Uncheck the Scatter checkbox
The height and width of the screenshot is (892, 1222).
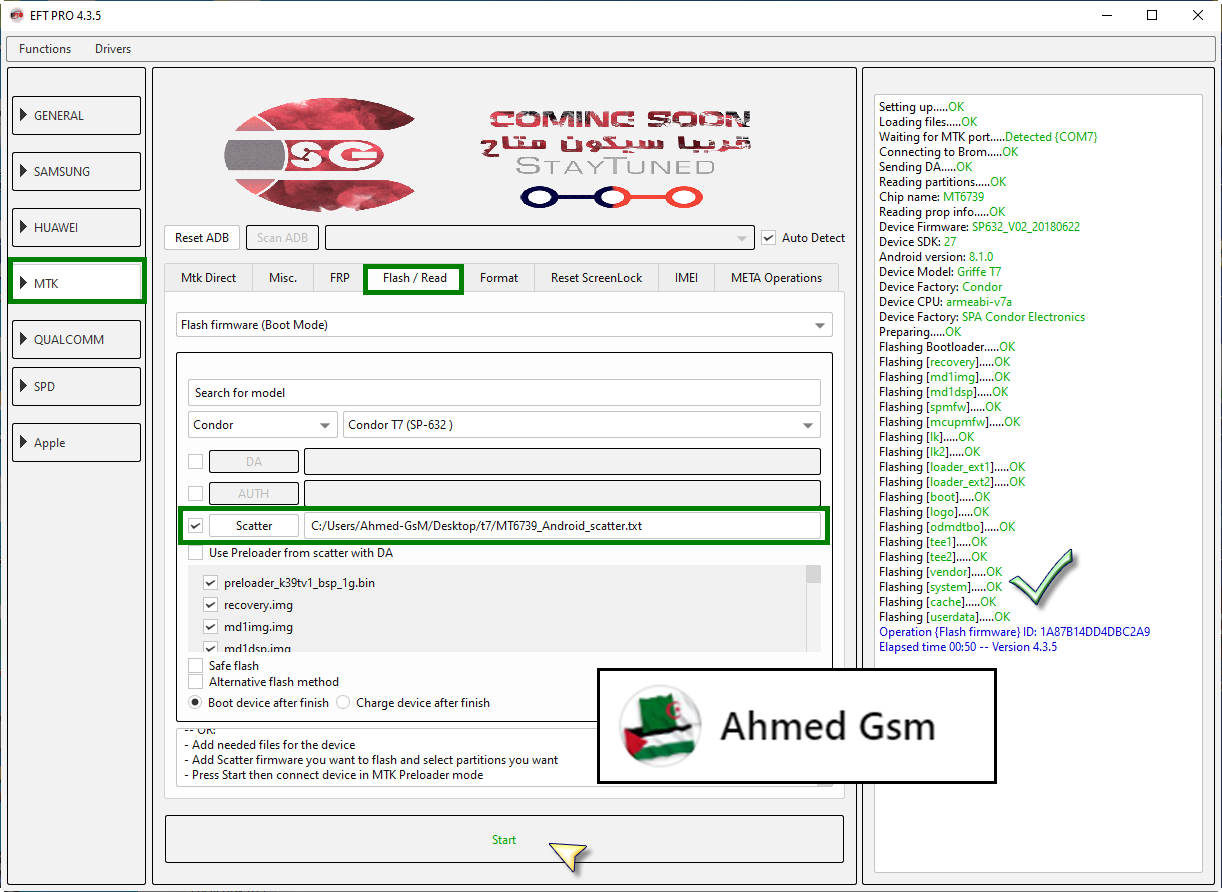[196, 526]
